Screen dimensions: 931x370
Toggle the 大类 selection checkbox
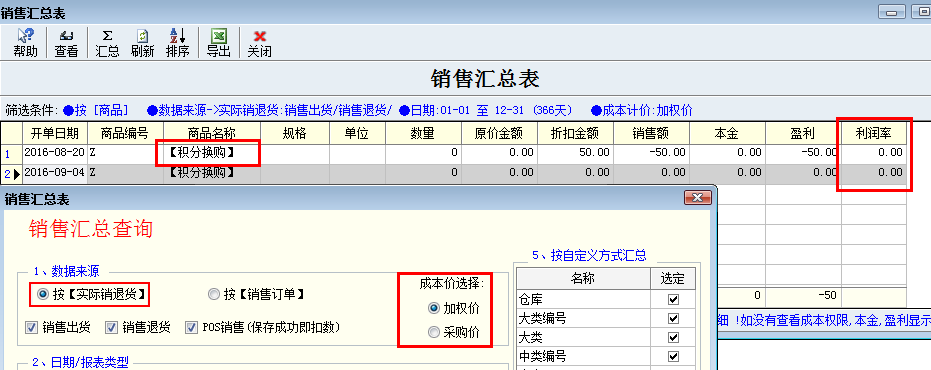coord(673,337)
